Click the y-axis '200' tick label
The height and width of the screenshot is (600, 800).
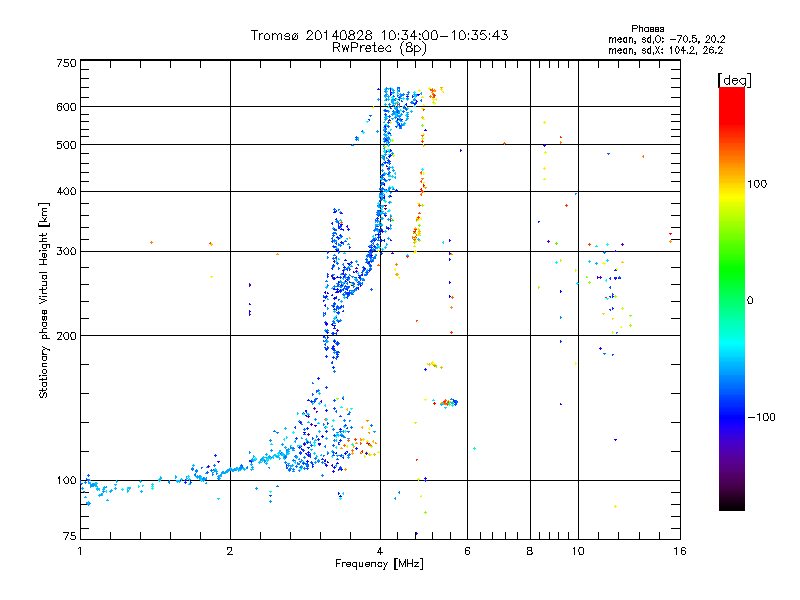66,336
